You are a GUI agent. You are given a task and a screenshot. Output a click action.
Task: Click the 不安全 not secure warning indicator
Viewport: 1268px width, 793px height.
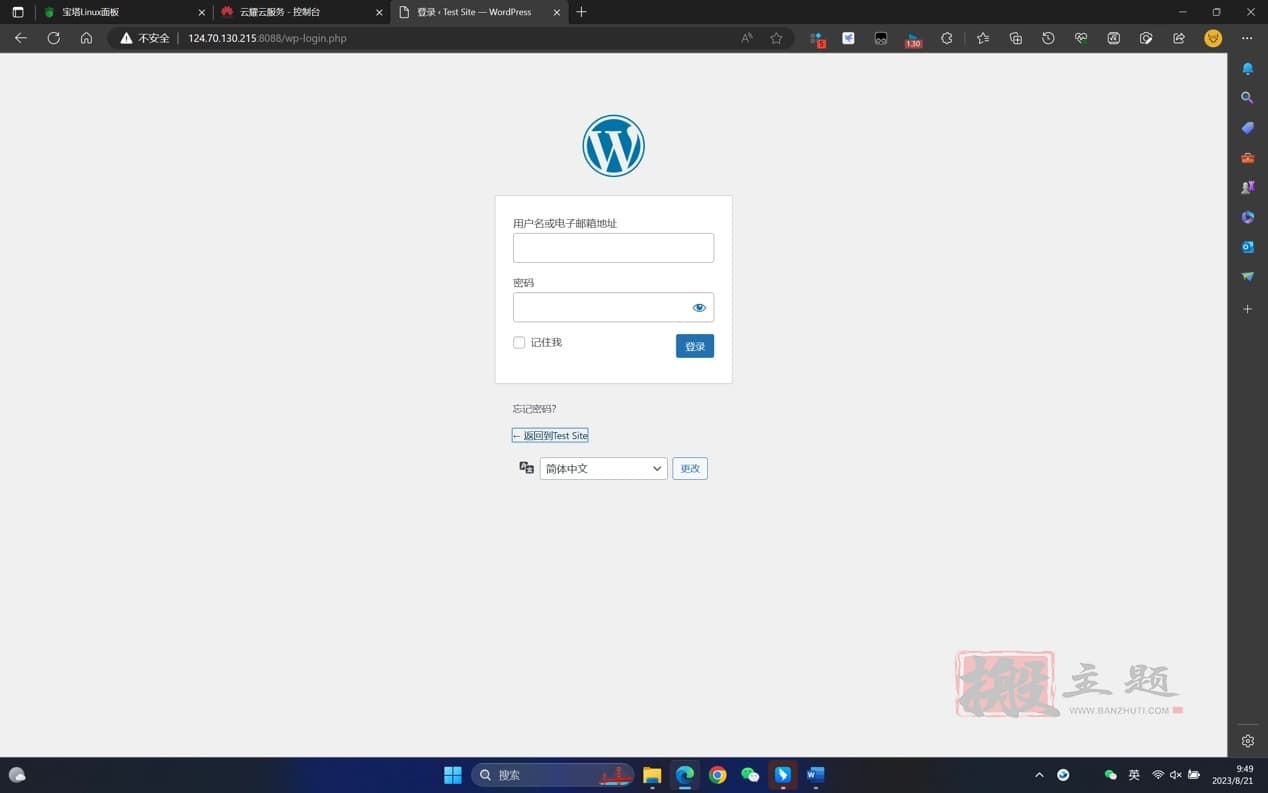tap(145, 38)
